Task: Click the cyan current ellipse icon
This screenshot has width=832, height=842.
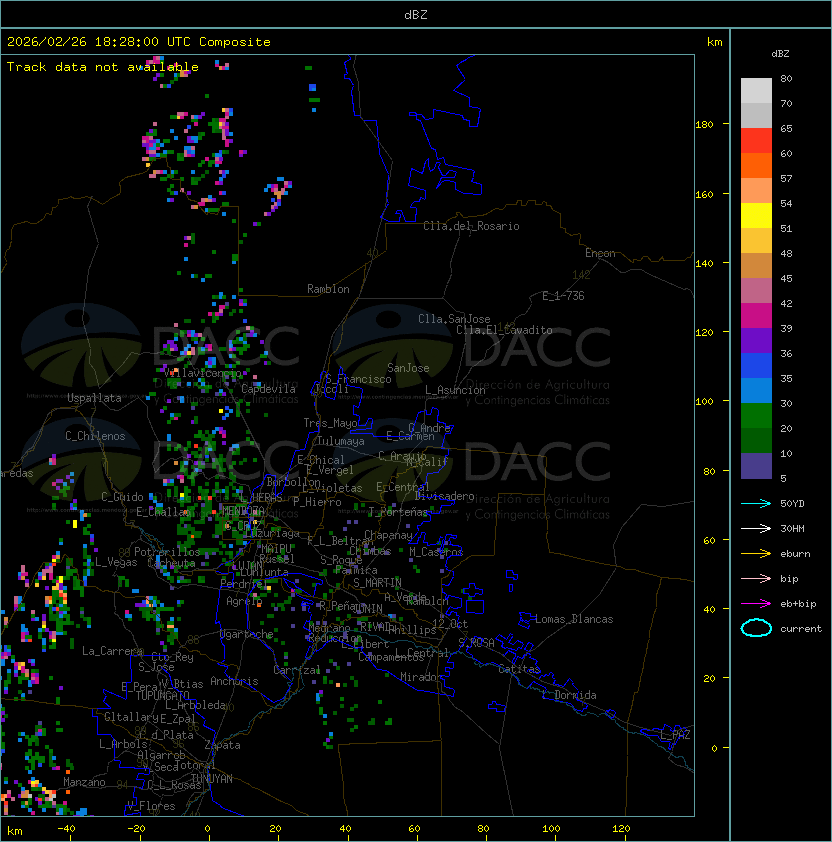Action: tap(756, 628)
